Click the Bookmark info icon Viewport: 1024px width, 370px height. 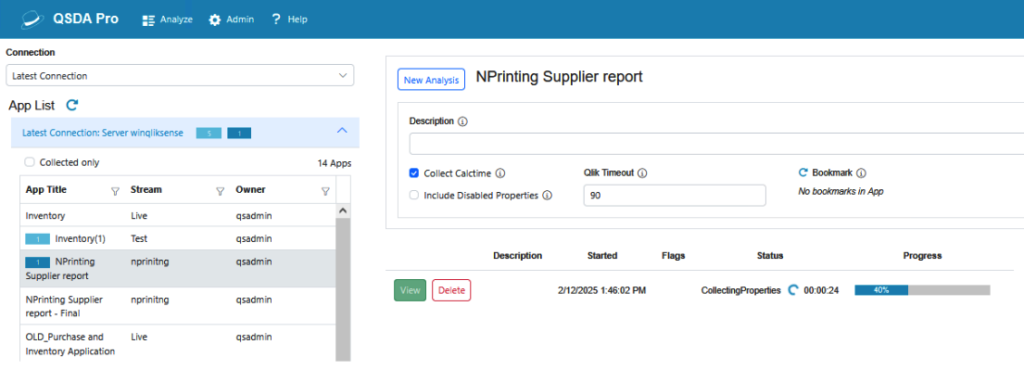click(x=861, y=173)
